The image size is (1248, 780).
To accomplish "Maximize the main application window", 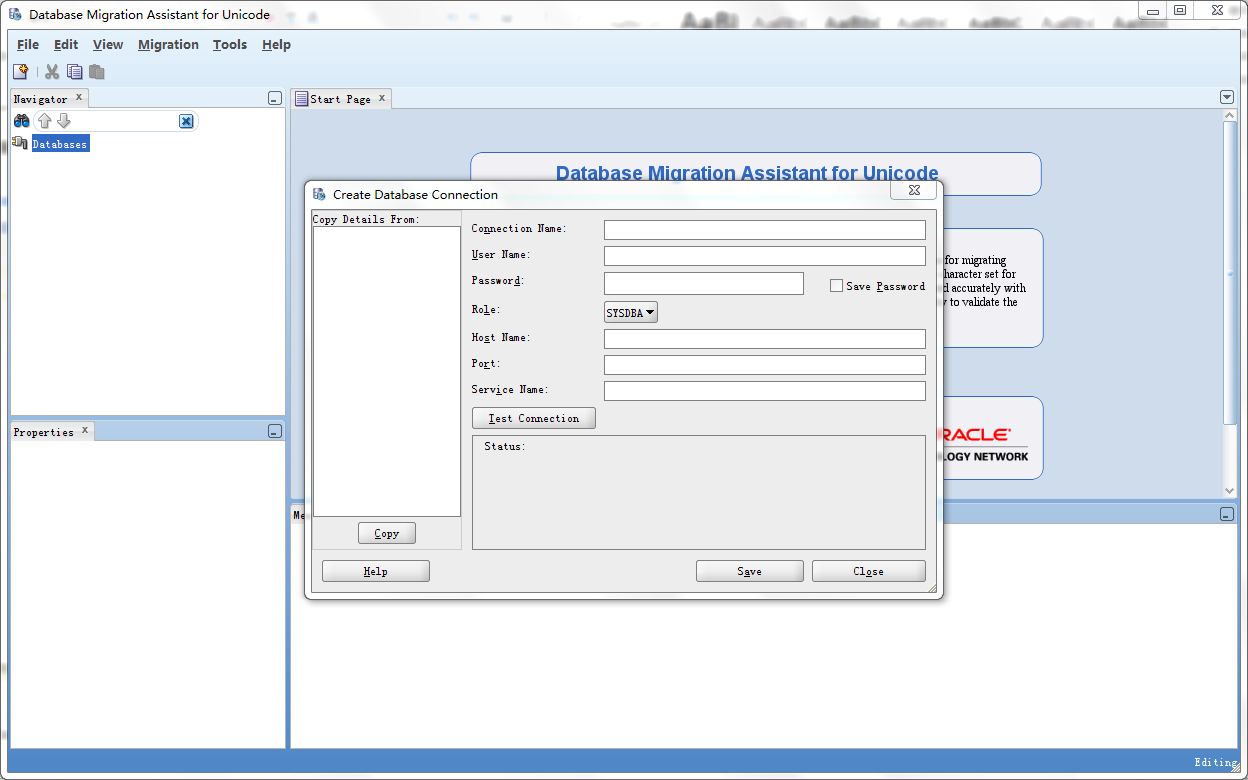I will click(x=1180, y=10).
